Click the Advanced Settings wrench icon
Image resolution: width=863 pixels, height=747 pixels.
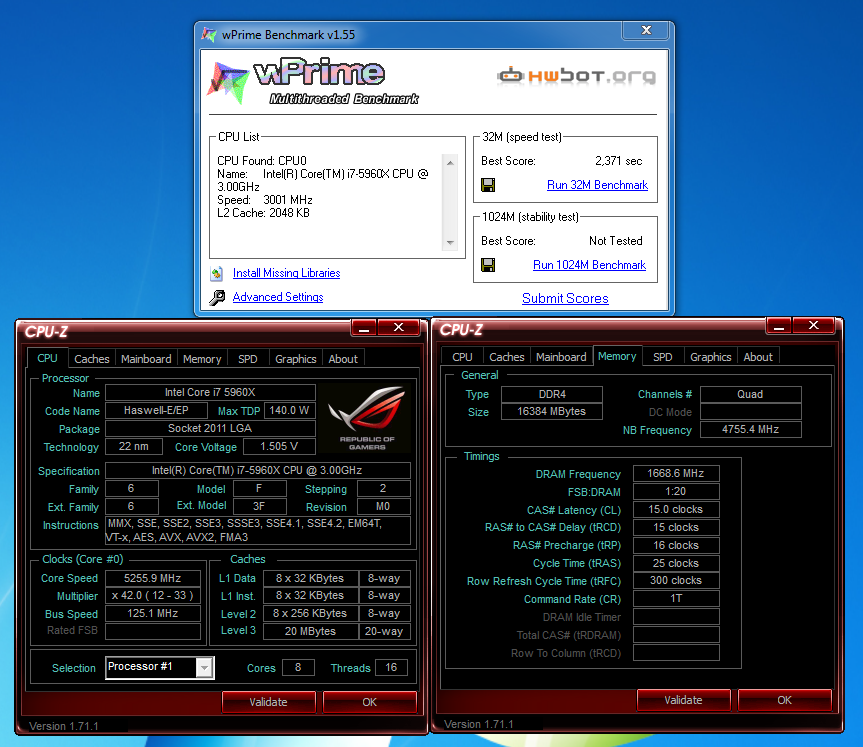[217, 297]
